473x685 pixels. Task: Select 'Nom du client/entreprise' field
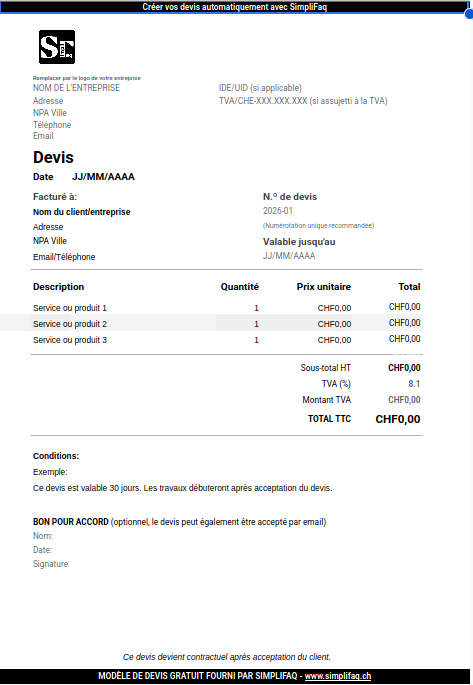(x=82, y=212)
